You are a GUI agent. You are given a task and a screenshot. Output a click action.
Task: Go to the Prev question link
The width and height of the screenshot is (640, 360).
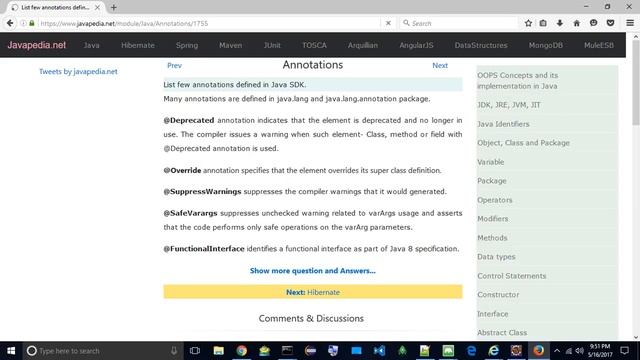click(x=174, y=65)
